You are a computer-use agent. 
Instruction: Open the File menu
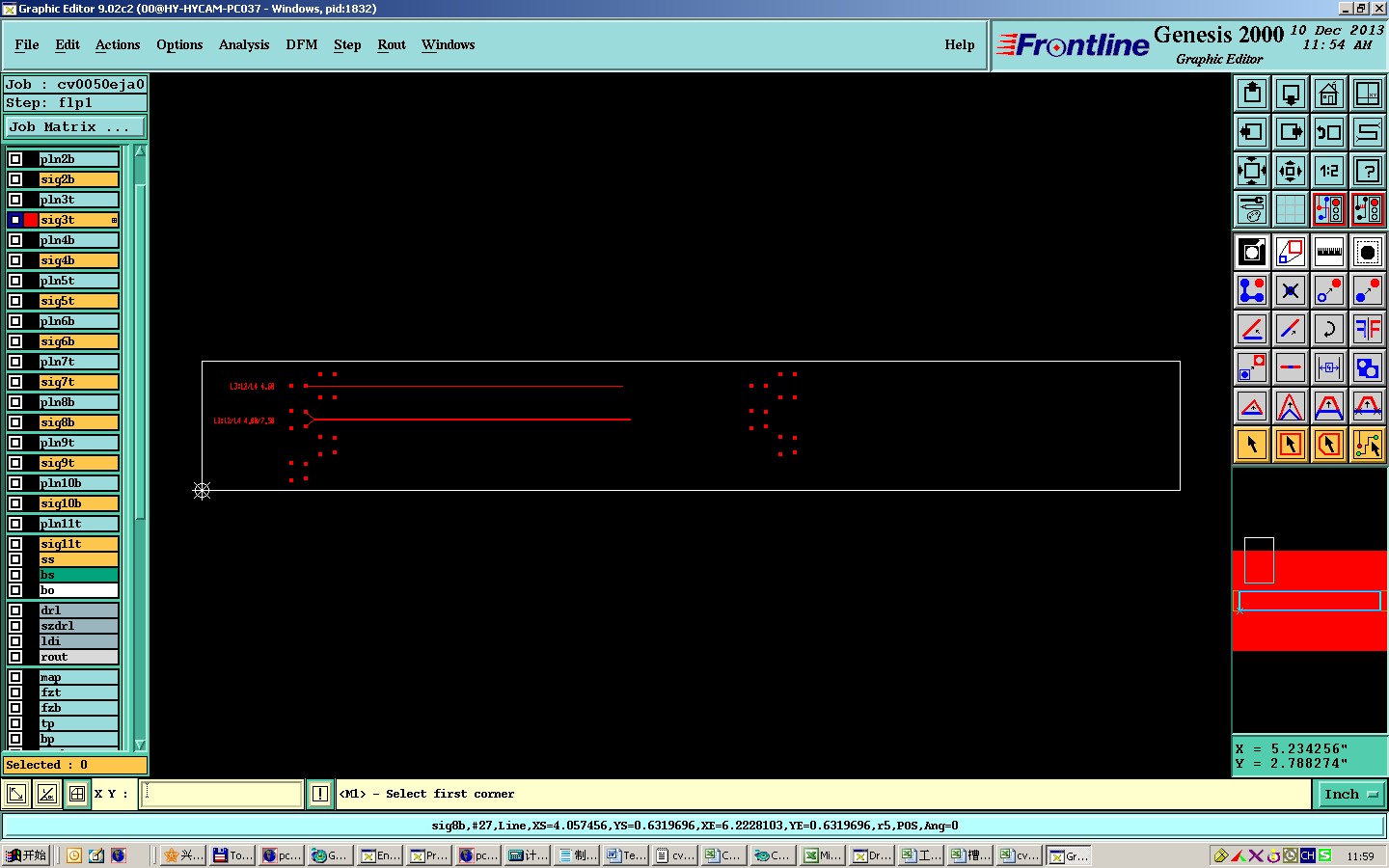27,44
